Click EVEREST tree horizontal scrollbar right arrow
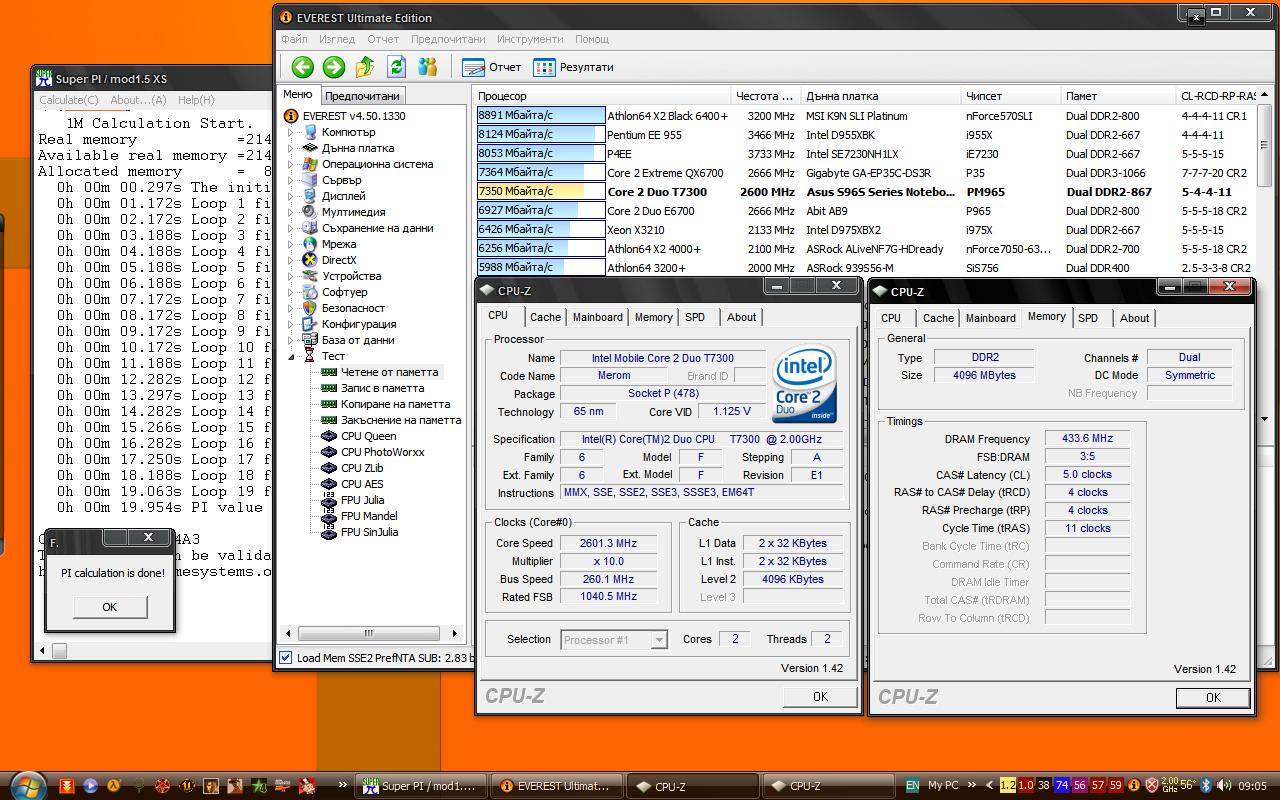The width and height of the screenshot is (1280, 800). pyautogui.click(x=454, y=633)
